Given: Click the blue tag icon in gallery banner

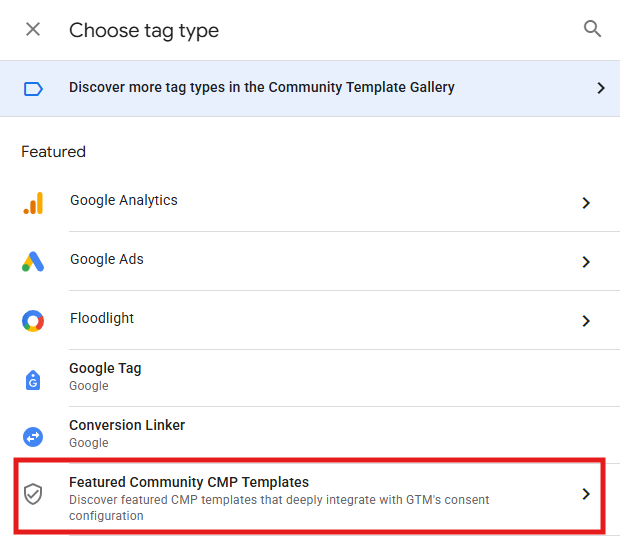Looking at the screenshot, I should [33, 89].
